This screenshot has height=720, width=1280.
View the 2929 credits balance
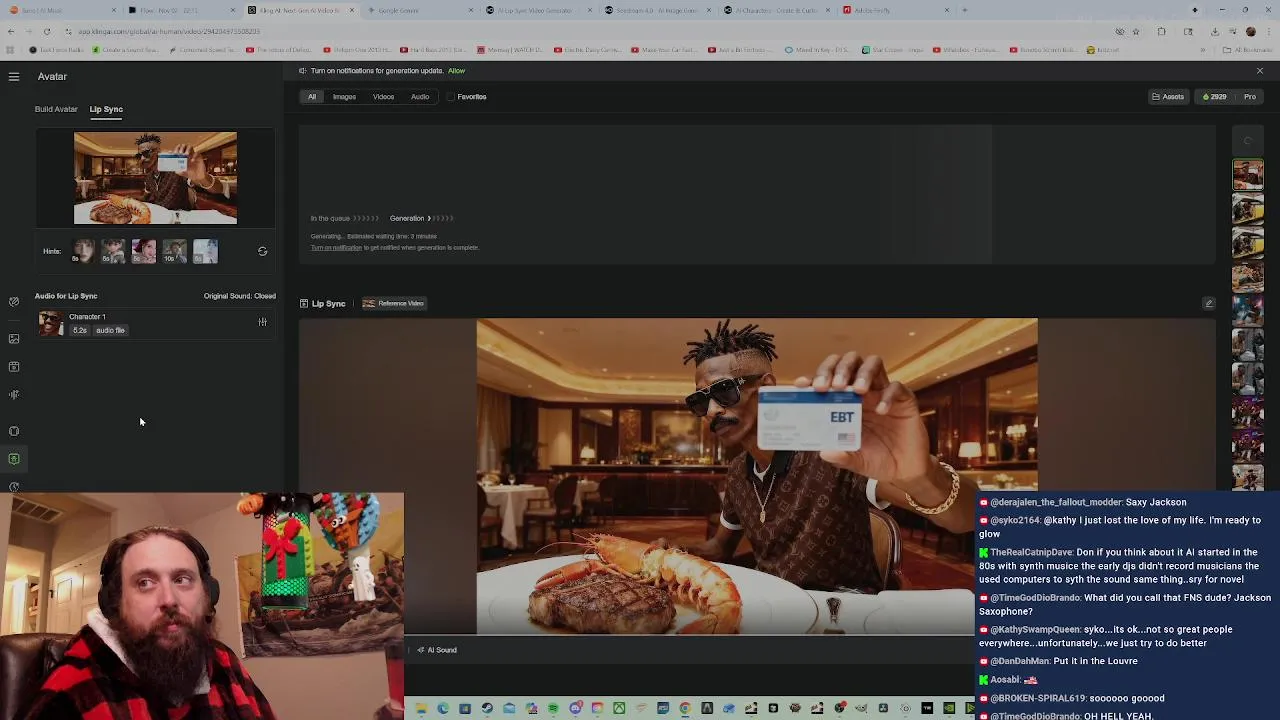pos(1214,97)
